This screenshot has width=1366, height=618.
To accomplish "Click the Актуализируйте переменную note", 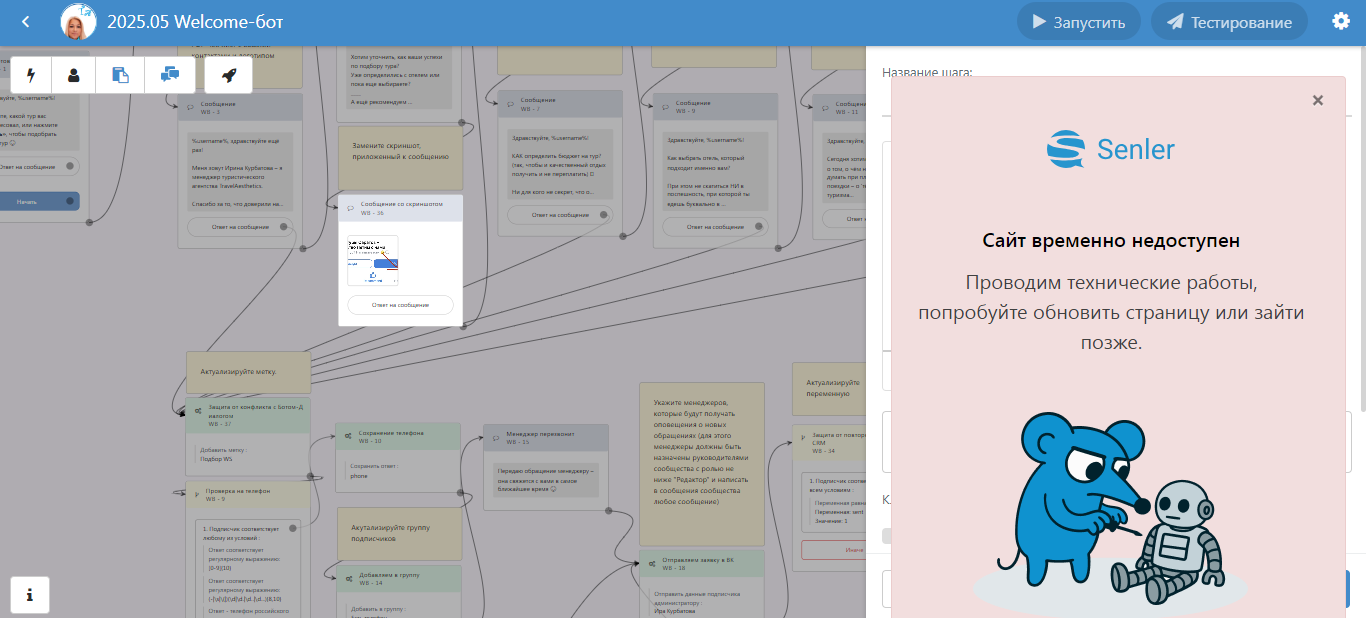I will pos(830,389).
